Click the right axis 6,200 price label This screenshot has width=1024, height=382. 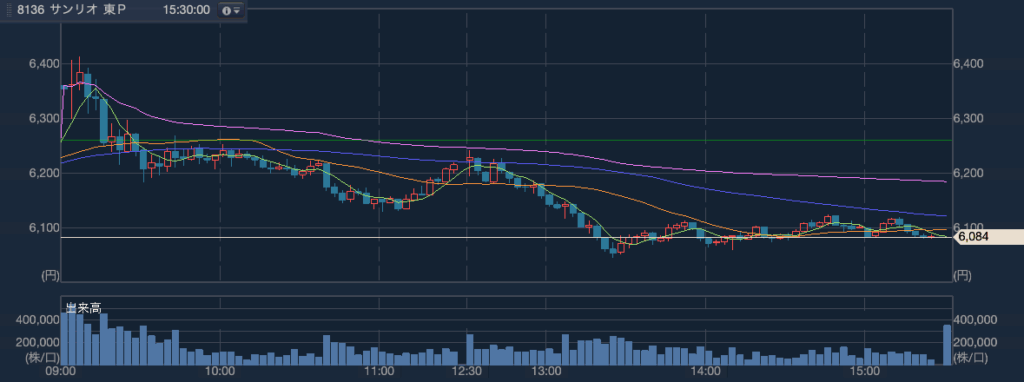coord(968,174)
